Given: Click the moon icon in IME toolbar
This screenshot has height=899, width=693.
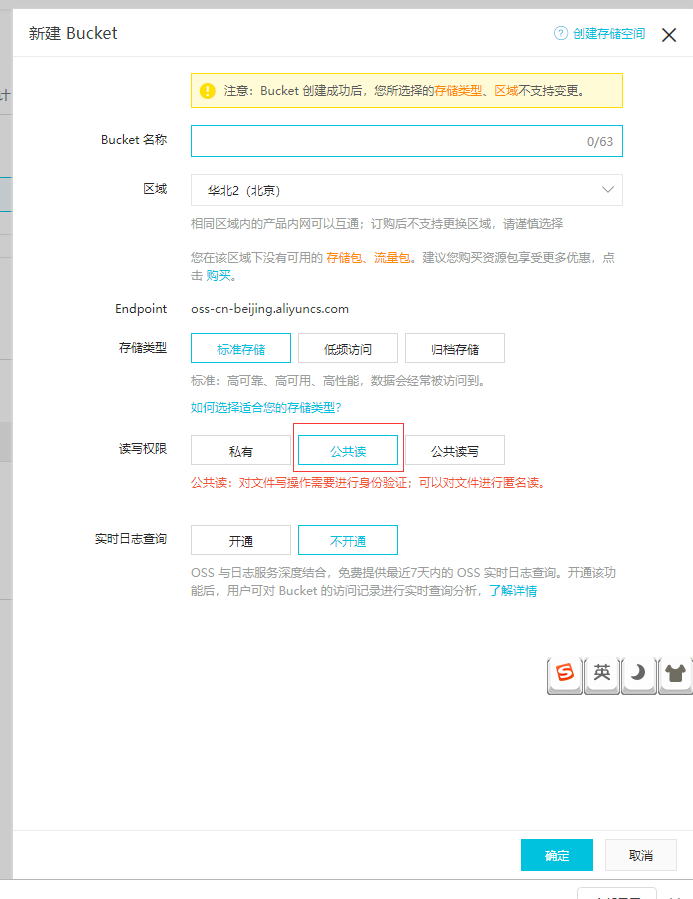Looking at the screenshot, I should click(x=639, y=674).
